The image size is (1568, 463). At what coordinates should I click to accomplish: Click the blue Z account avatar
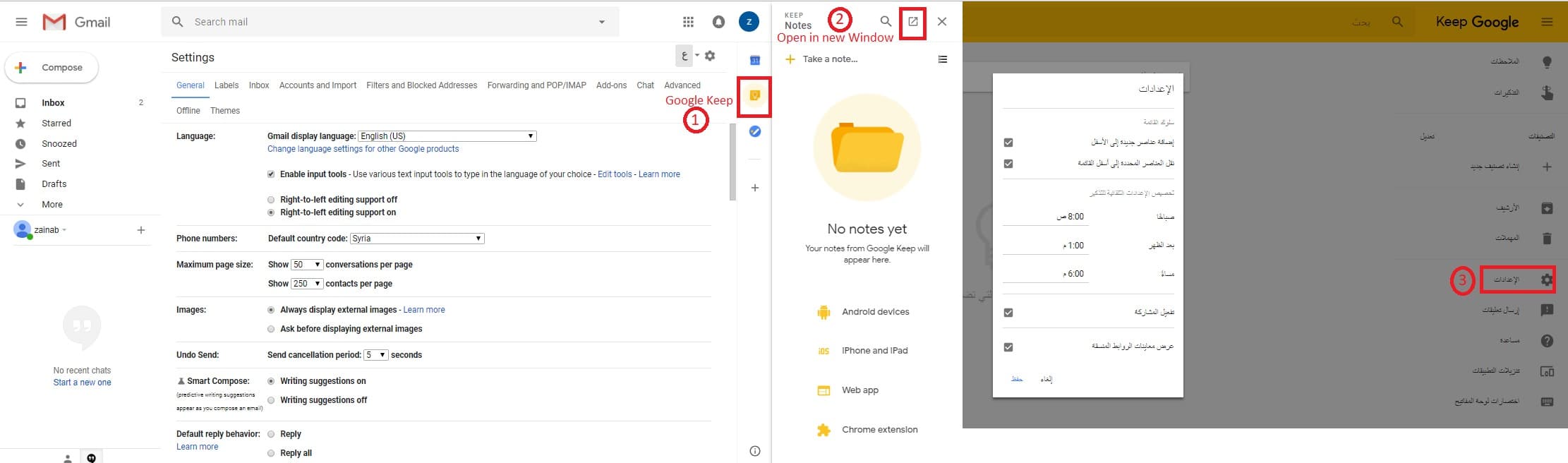[748, 22]
